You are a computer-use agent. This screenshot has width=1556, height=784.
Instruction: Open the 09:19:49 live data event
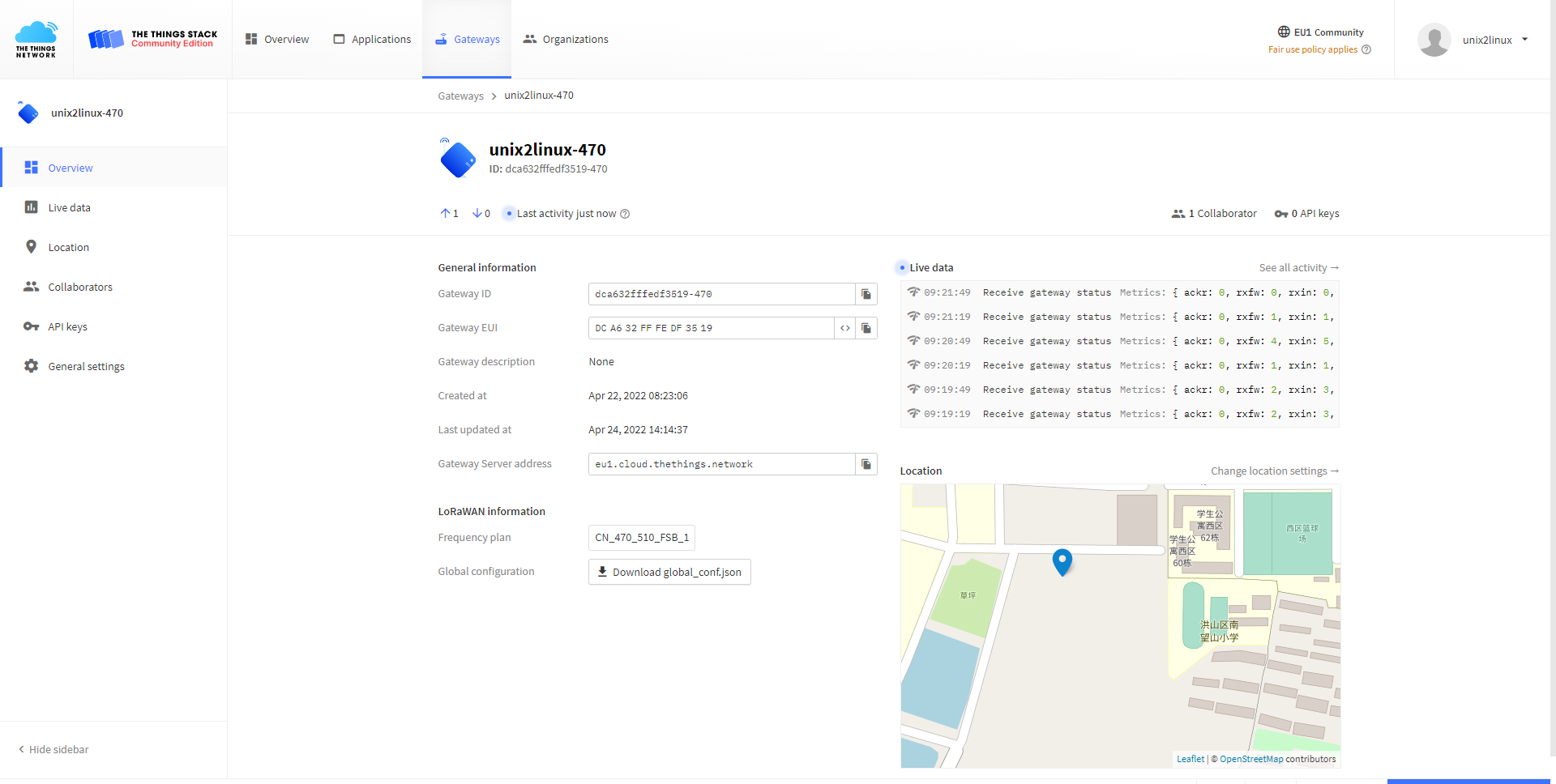point(1119,390)
